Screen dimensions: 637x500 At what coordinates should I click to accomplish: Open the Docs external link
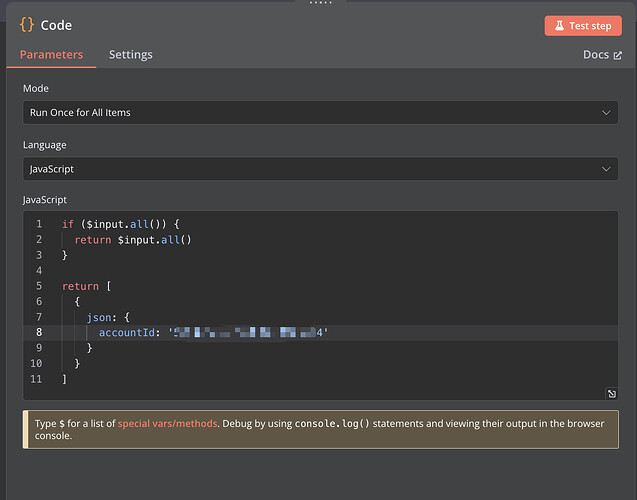click(602, 54)
